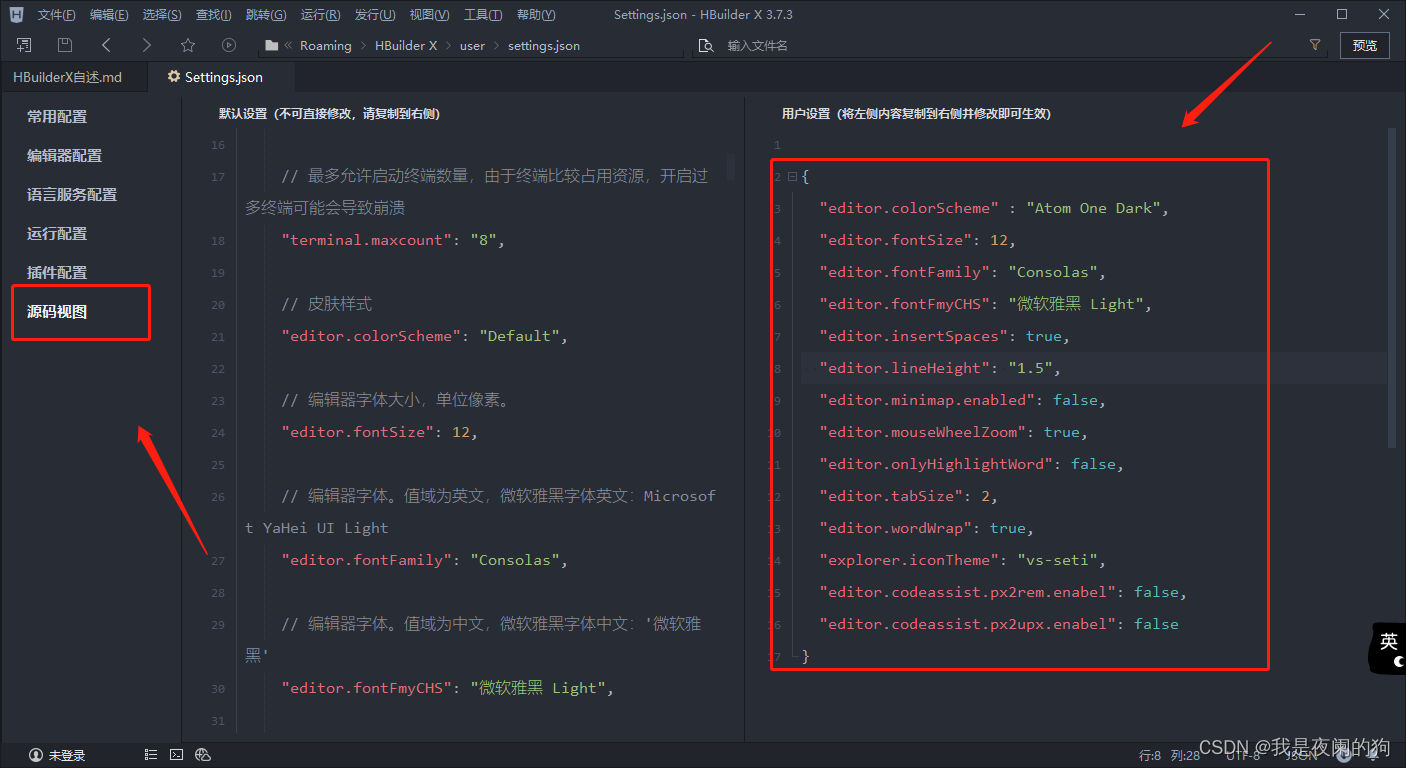Click the file search magnifier icon
This screenshot has height=768, width=1406.
[706, 45]
